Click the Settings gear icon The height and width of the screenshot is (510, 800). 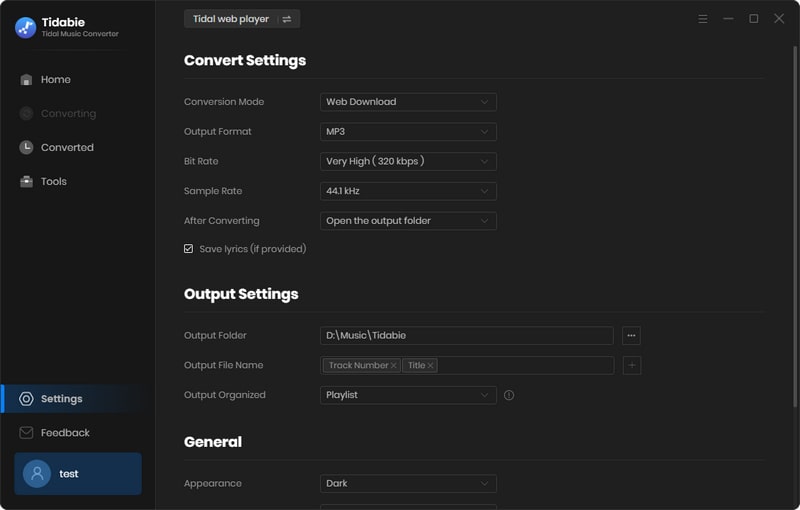[26, 399]
